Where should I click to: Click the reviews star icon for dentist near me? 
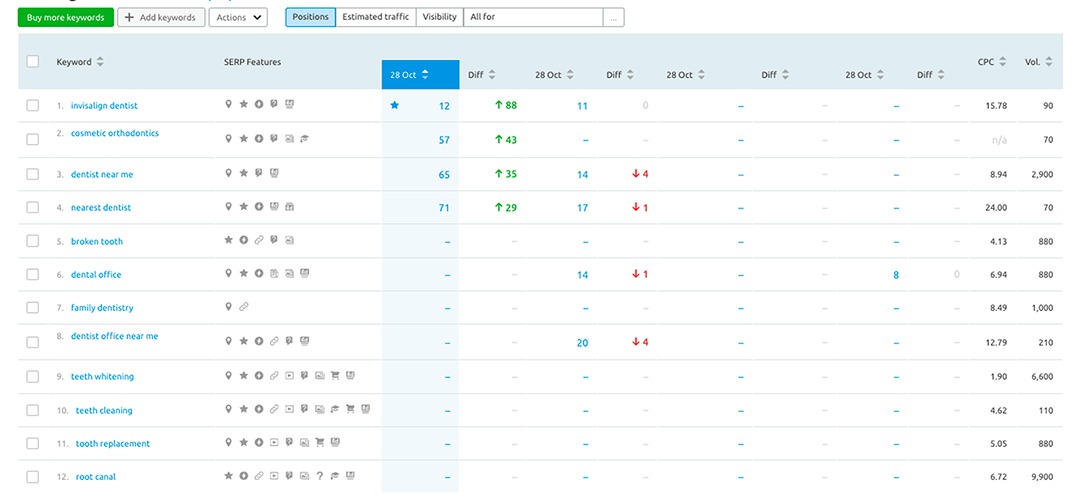[x=243, y=174]
